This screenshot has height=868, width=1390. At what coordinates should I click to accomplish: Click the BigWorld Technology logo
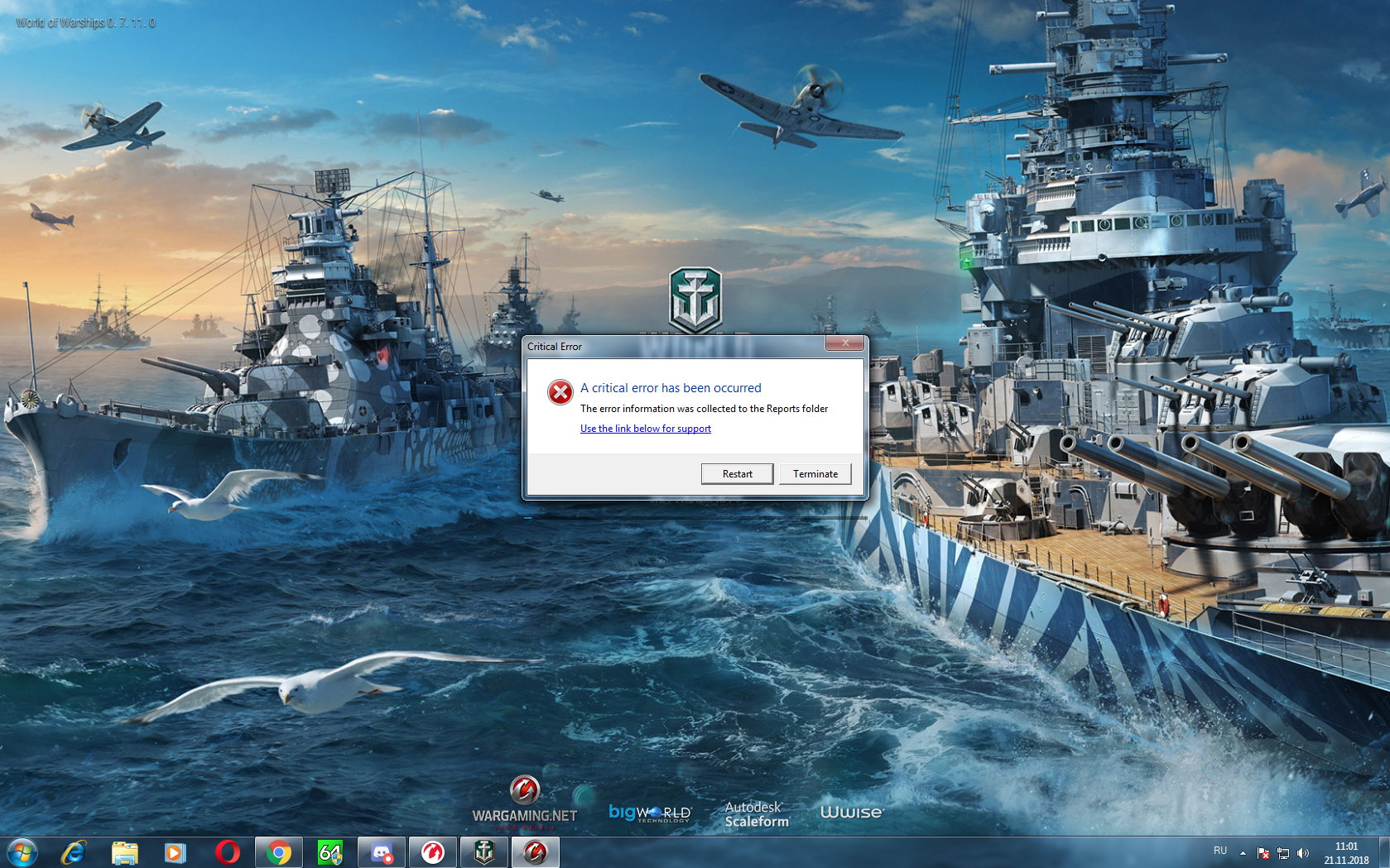click(x=650, y=813)
